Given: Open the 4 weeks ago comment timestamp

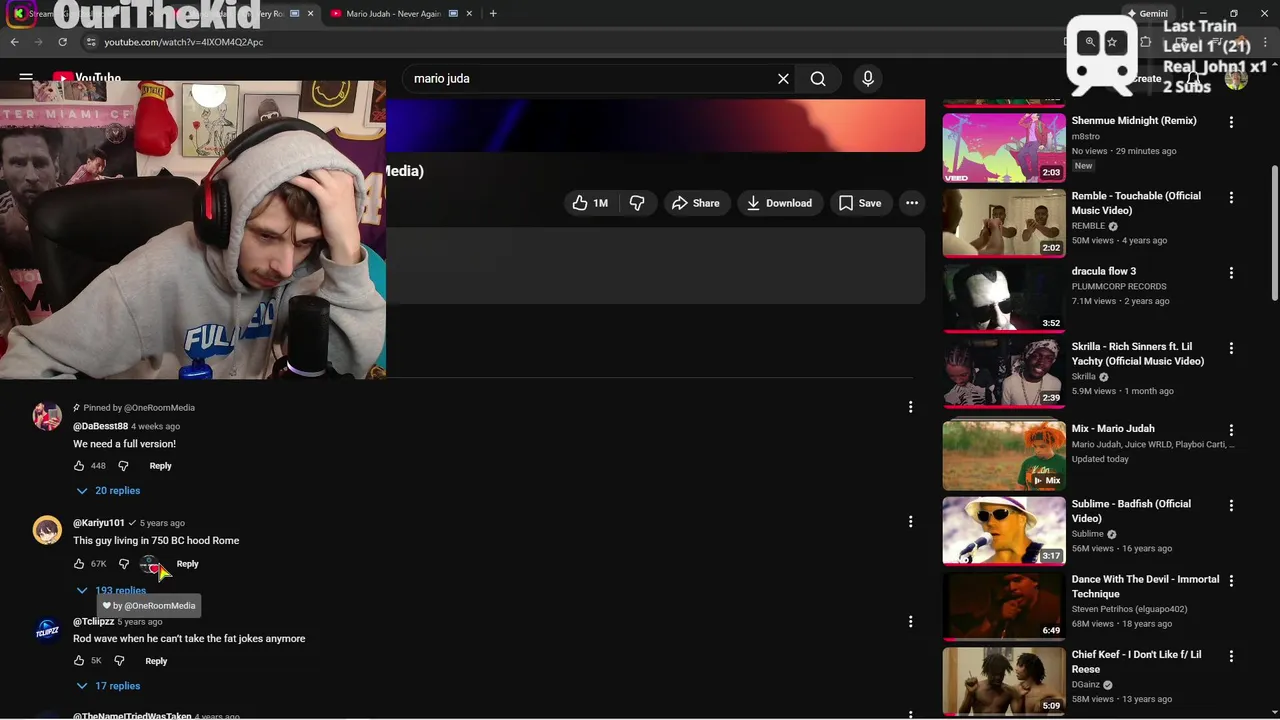Looking at the screenshot, I should click(x=156, y=426).
